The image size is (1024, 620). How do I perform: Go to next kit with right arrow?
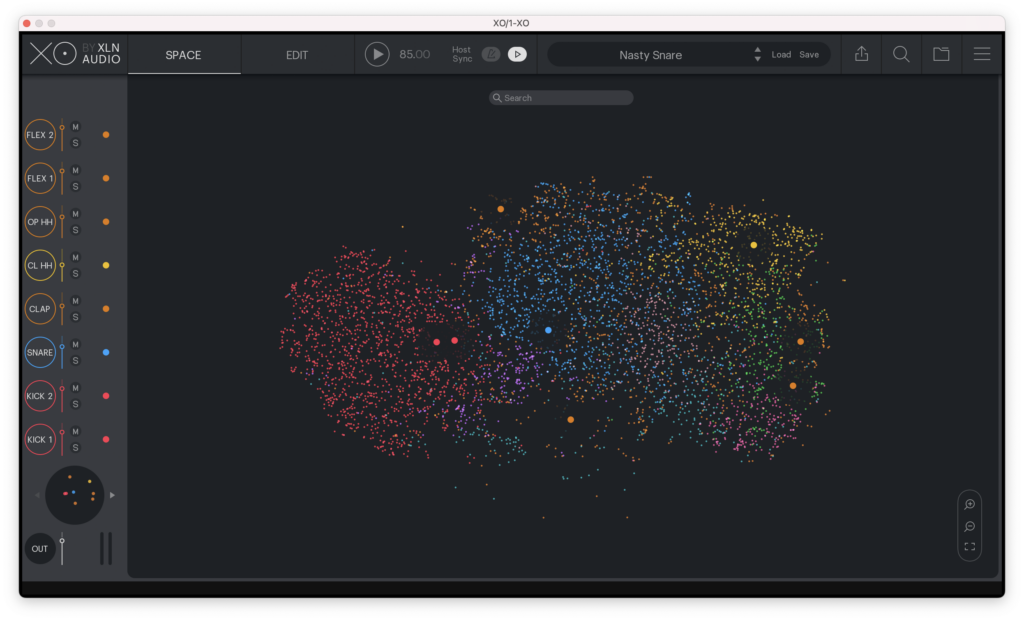pos(112,495)
